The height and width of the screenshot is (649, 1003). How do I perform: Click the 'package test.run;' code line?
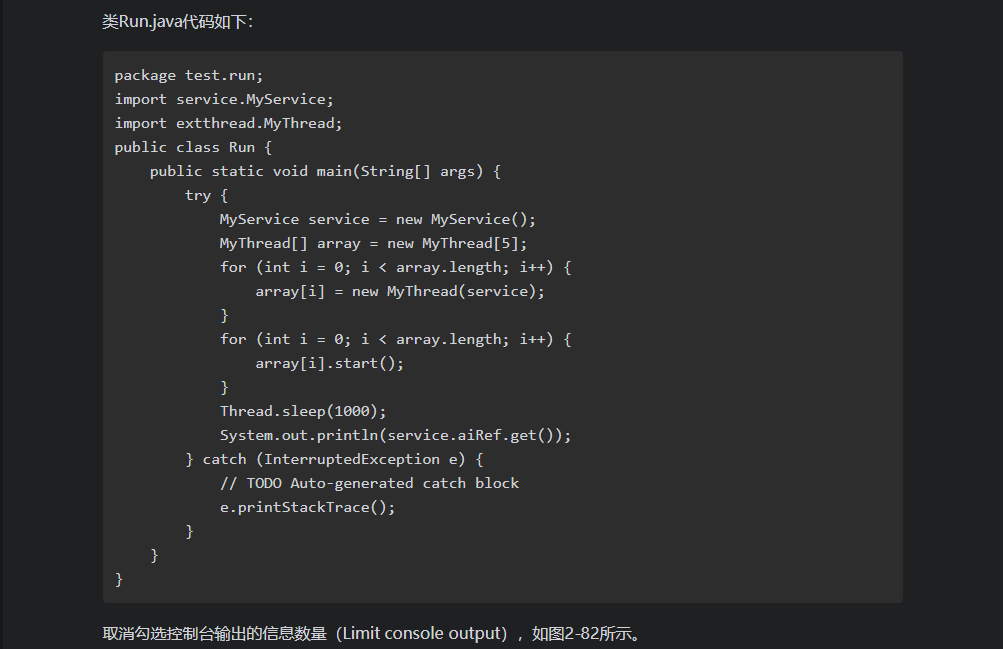[189, 75]
